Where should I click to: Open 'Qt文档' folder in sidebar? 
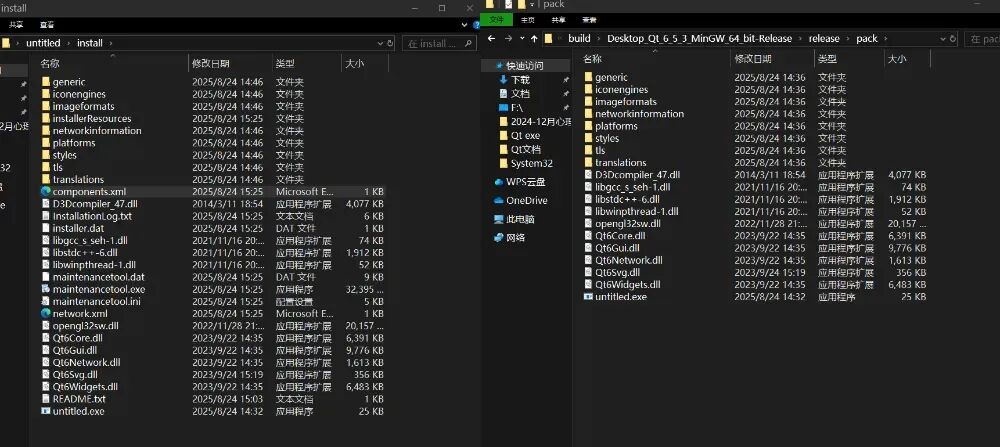tap(526, 149)
